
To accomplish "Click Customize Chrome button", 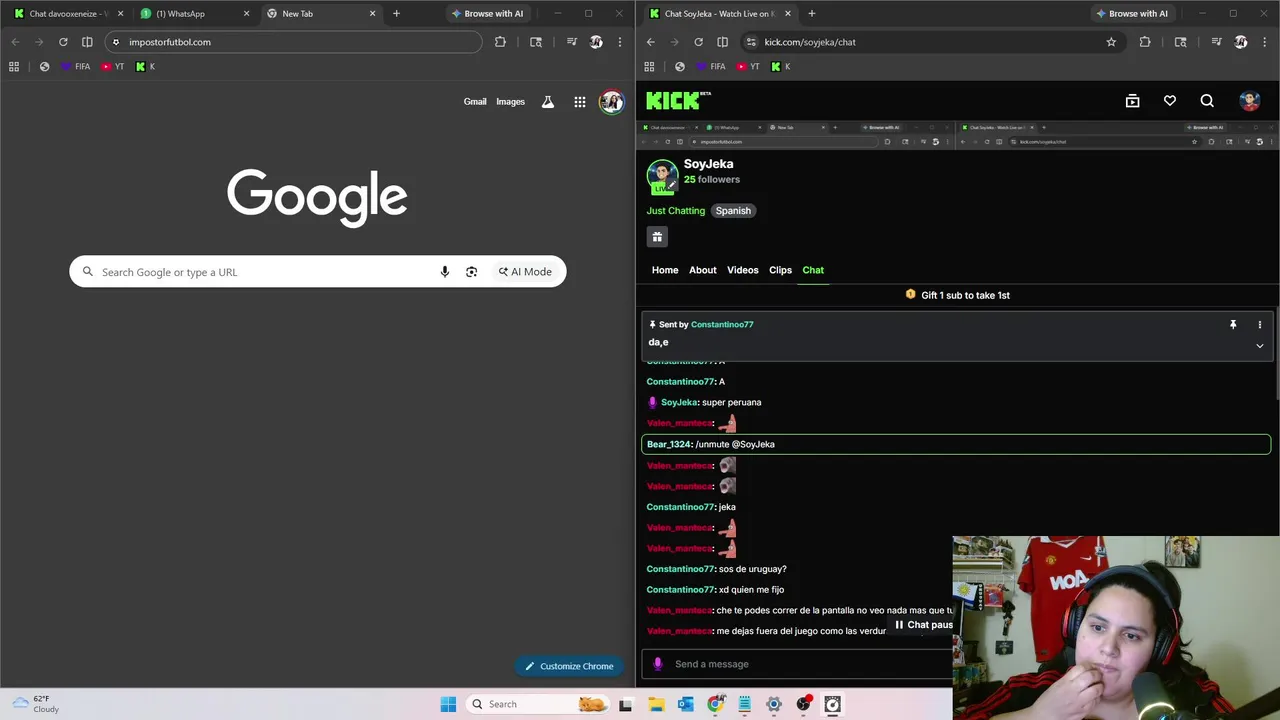I will click(569, 666).
